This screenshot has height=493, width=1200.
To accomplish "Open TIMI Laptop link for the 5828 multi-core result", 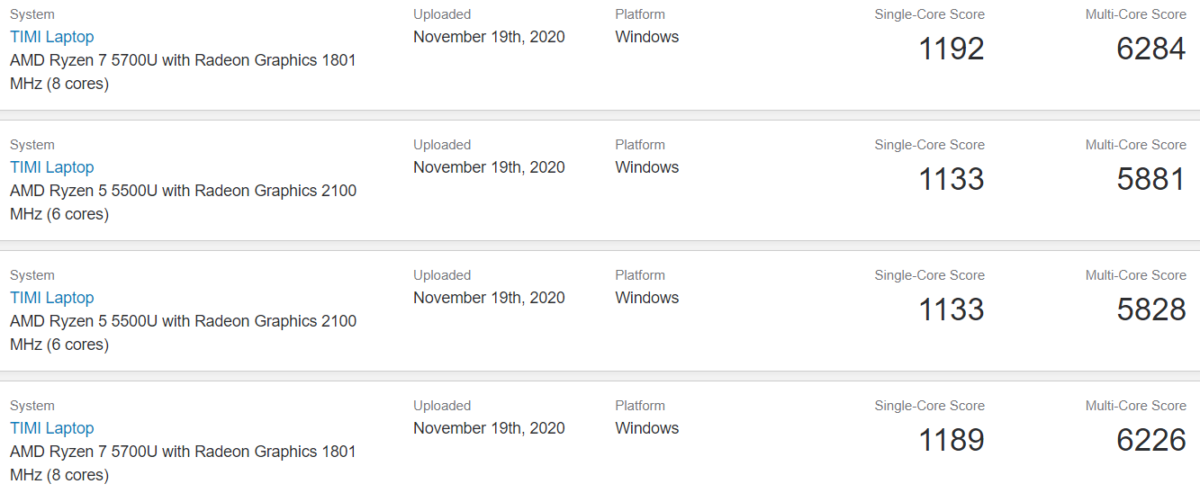I will click(52, 298).
